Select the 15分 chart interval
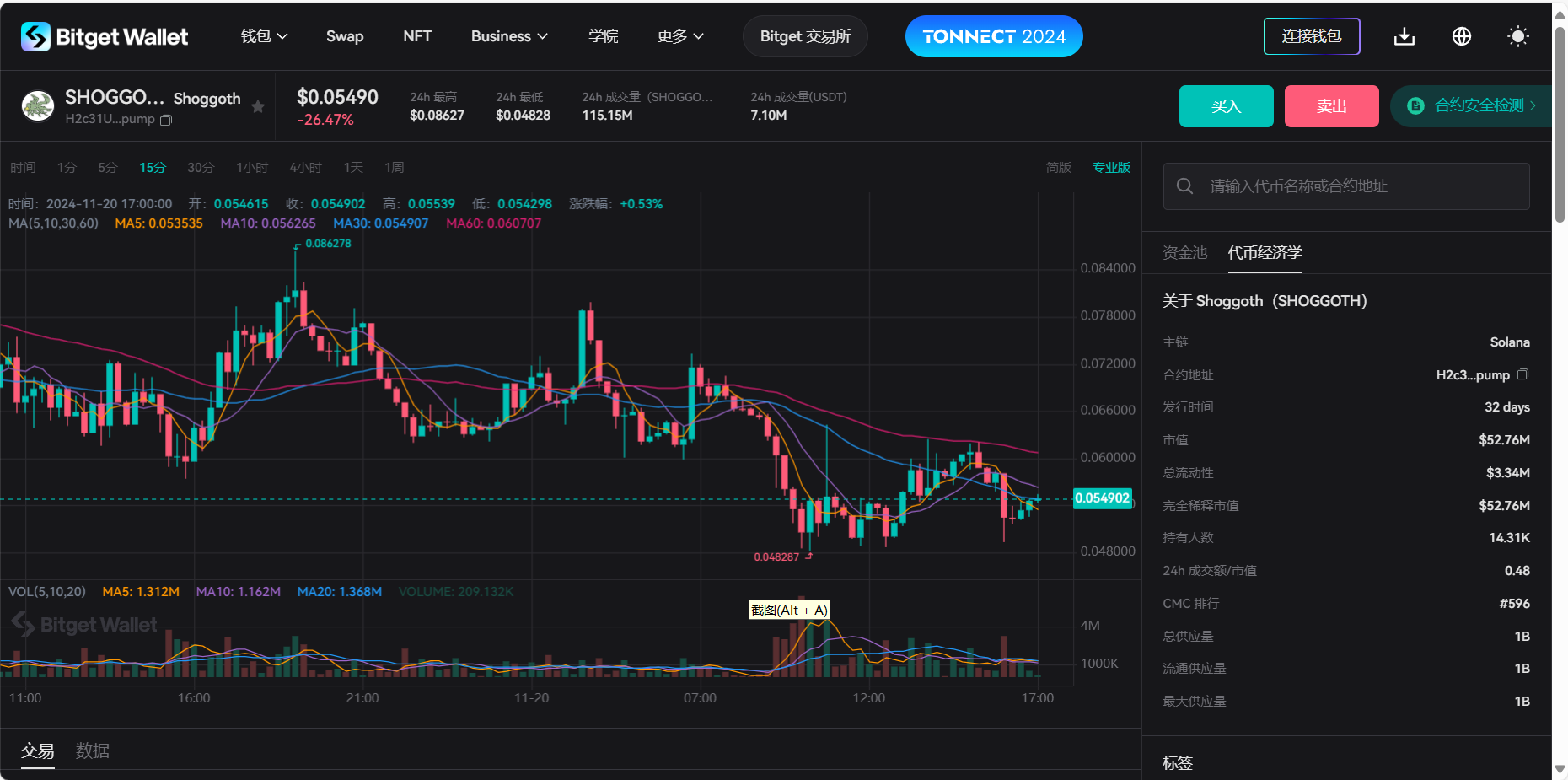The height and width of the screenshot is (780, 1568). point(153,168)
